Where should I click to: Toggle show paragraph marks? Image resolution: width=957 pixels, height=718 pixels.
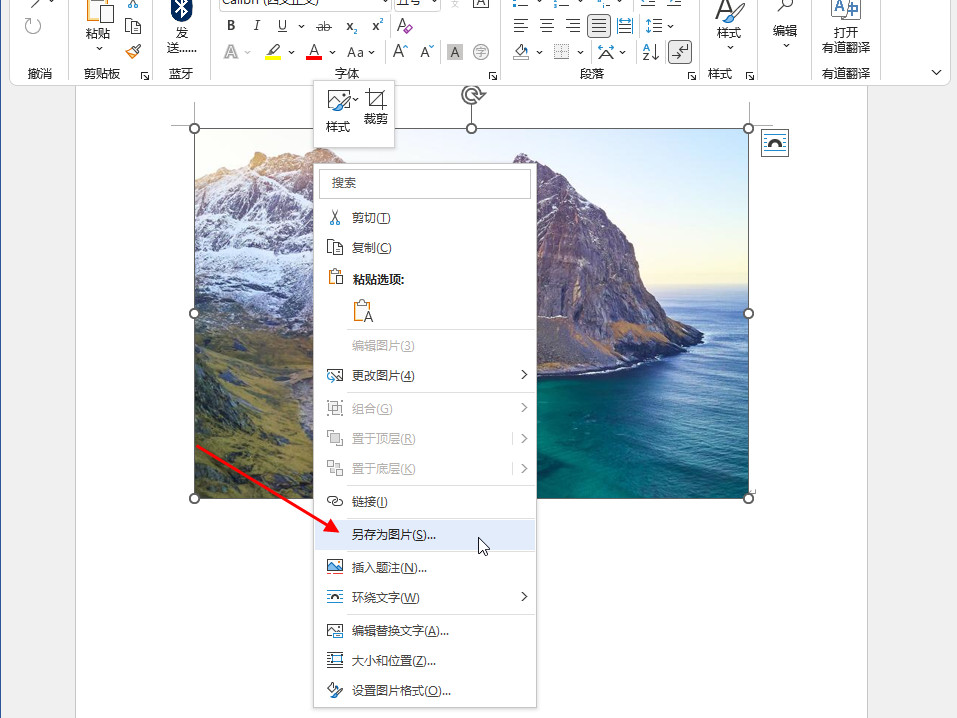click(x=680, y=53)
